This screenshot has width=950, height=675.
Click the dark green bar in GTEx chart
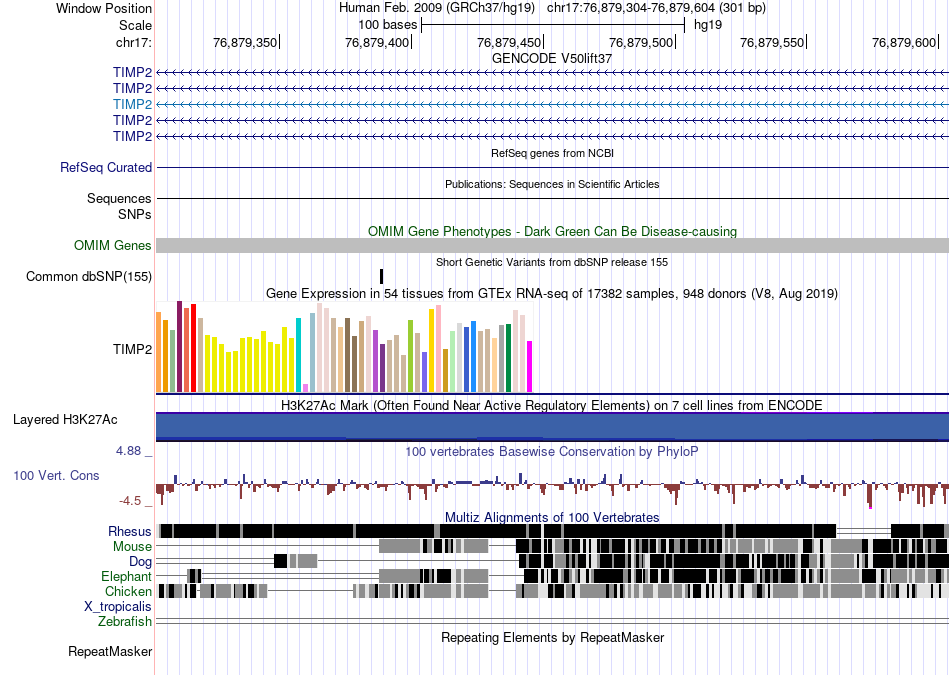coord(509,358)
